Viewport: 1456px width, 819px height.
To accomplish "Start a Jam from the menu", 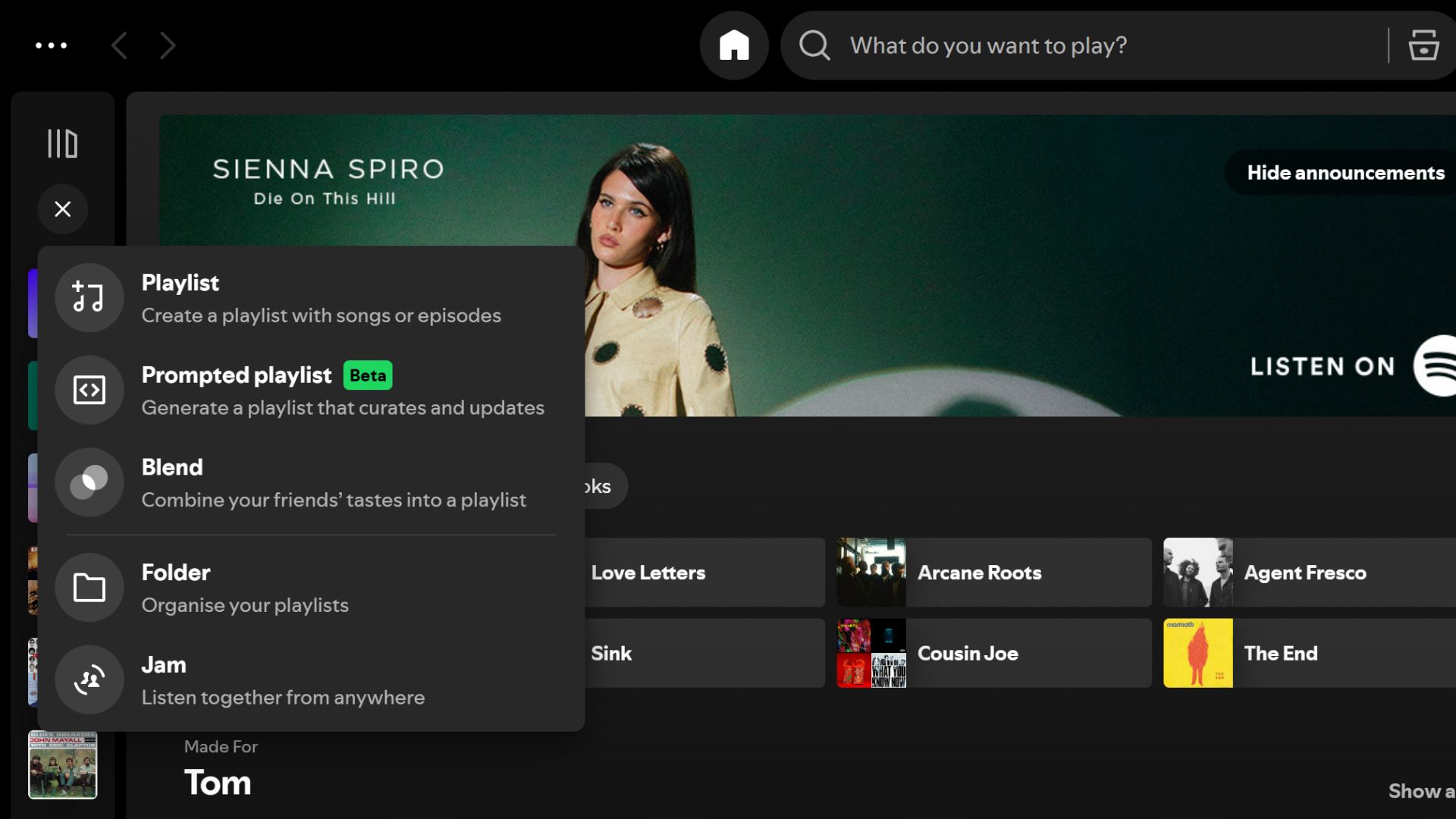I will (311, 680).
